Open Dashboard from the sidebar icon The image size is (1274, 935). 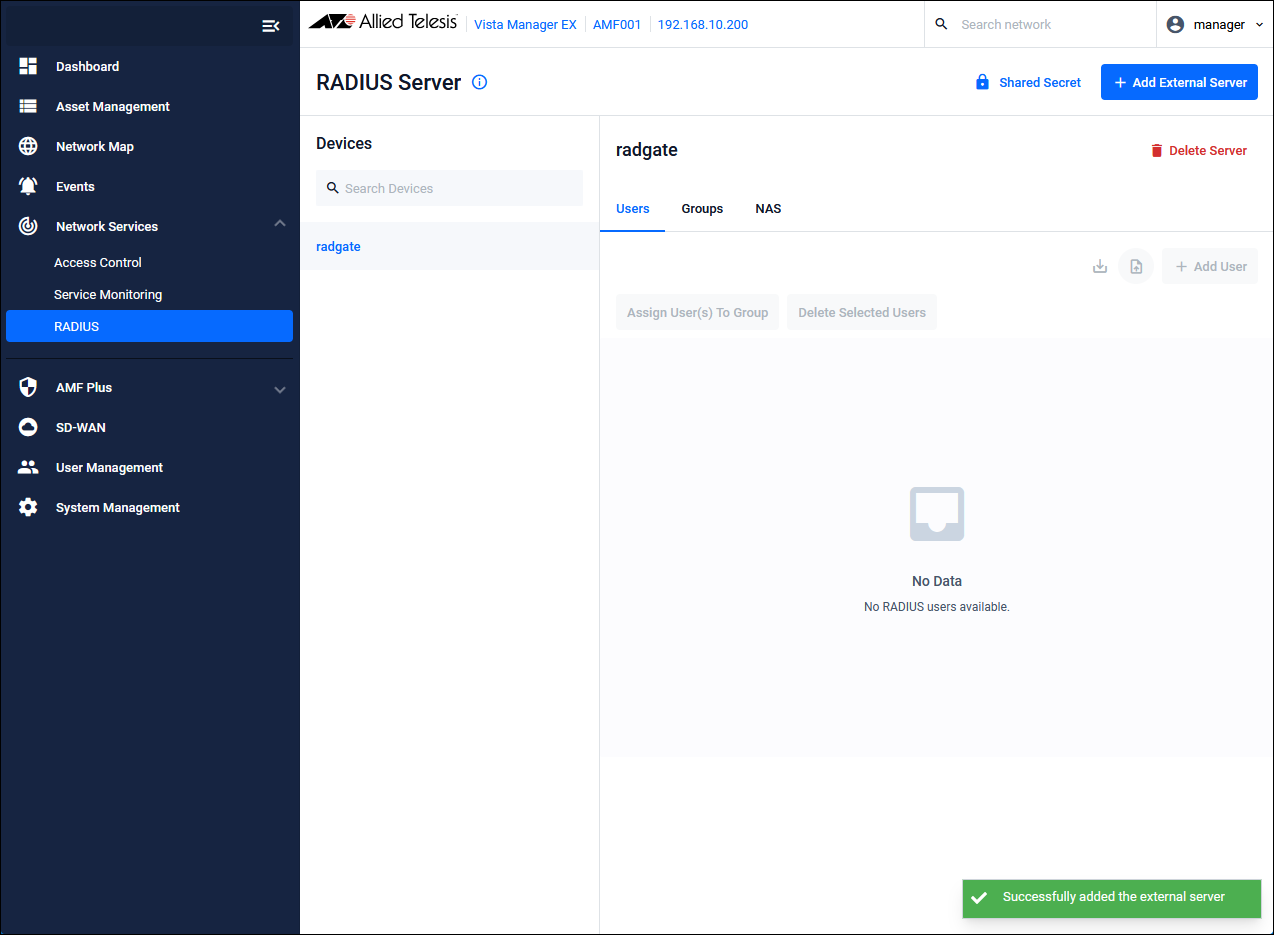[28, 66]
